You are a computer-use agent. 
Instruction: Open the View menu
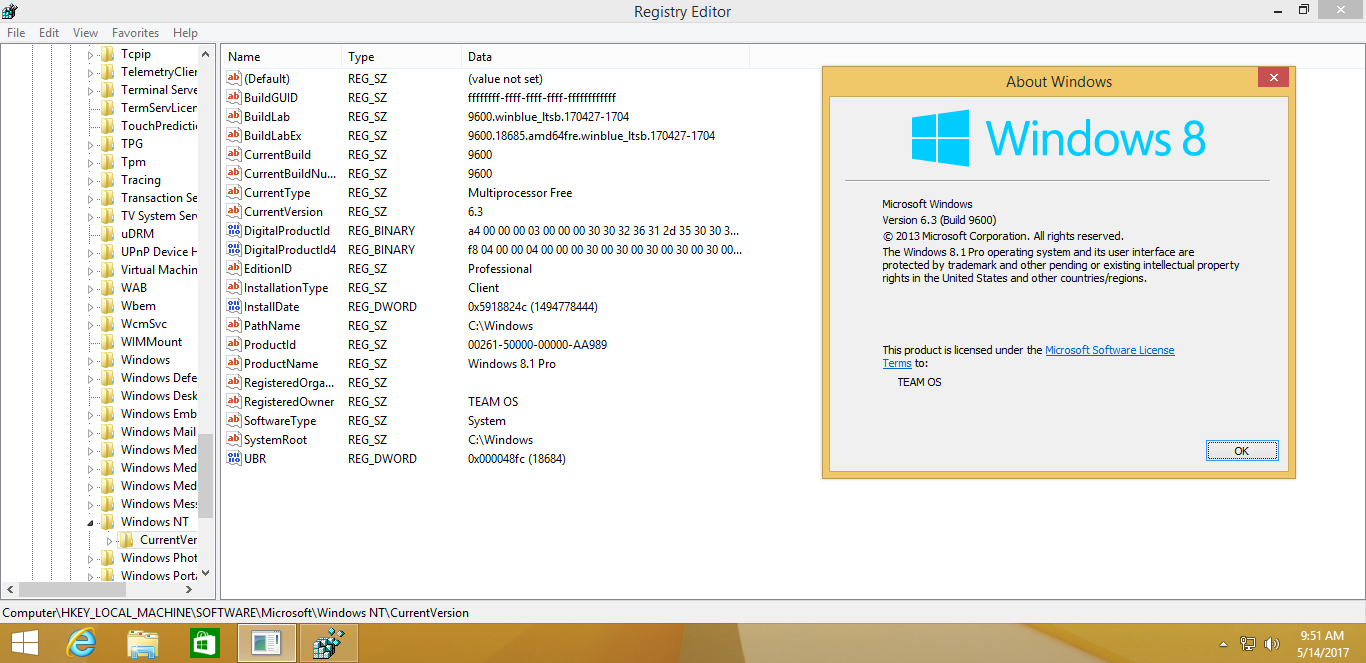pos(86,33)
